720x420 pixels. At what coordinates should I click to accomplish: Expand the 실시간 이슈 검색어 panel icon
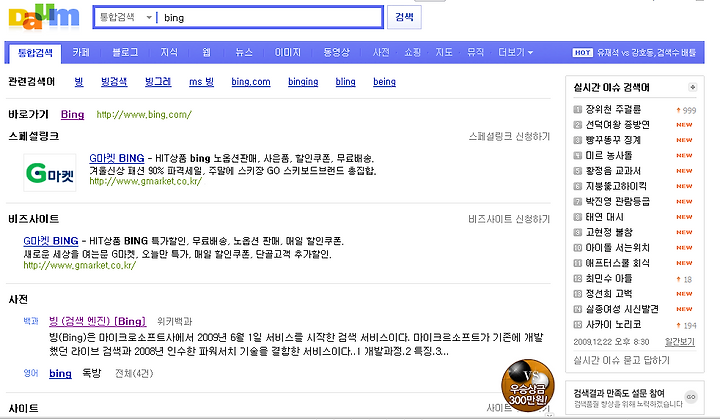(x=692, y=87)
